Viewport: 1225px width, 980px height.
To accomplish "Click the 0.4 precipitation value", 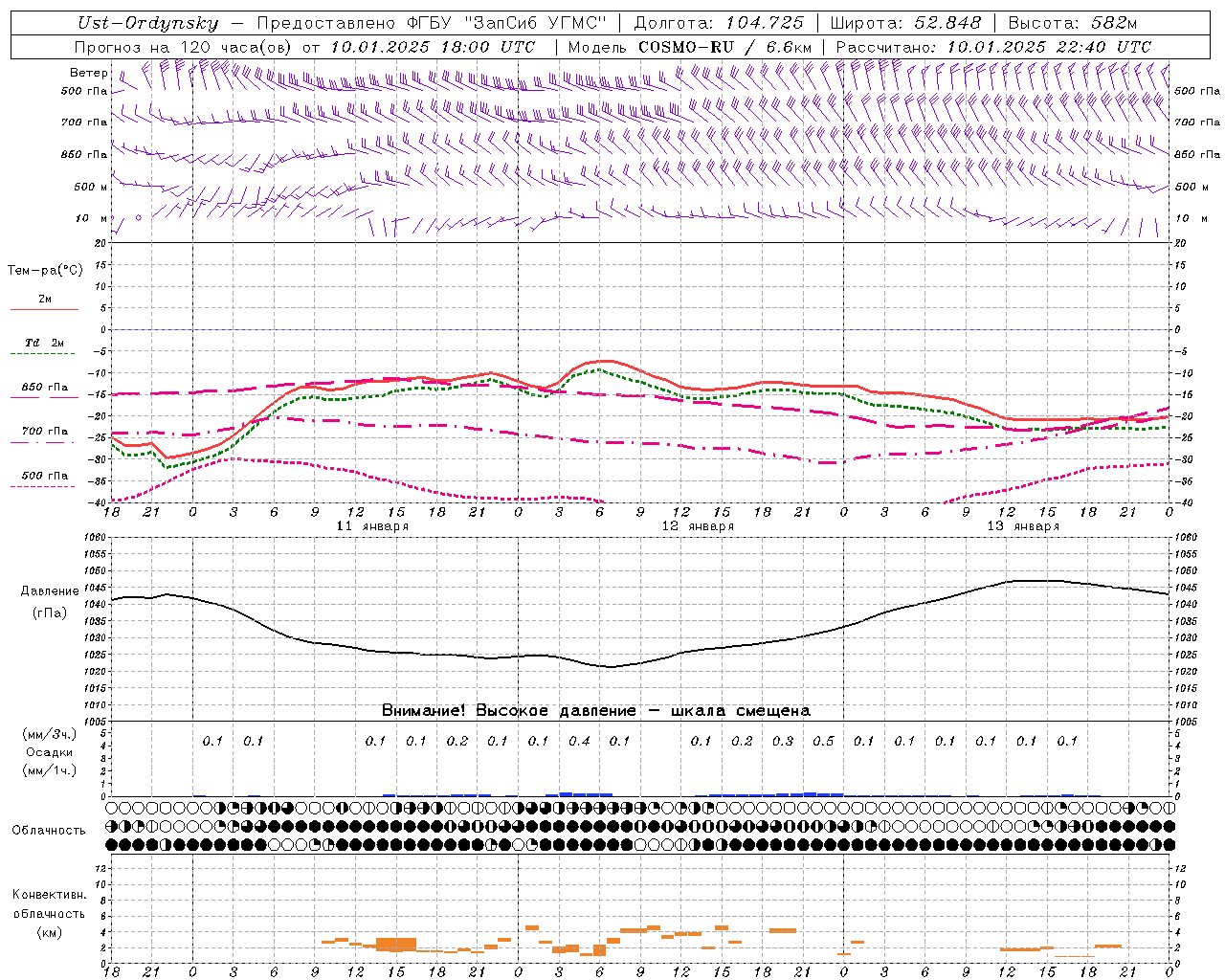I will tap(579, 741).
